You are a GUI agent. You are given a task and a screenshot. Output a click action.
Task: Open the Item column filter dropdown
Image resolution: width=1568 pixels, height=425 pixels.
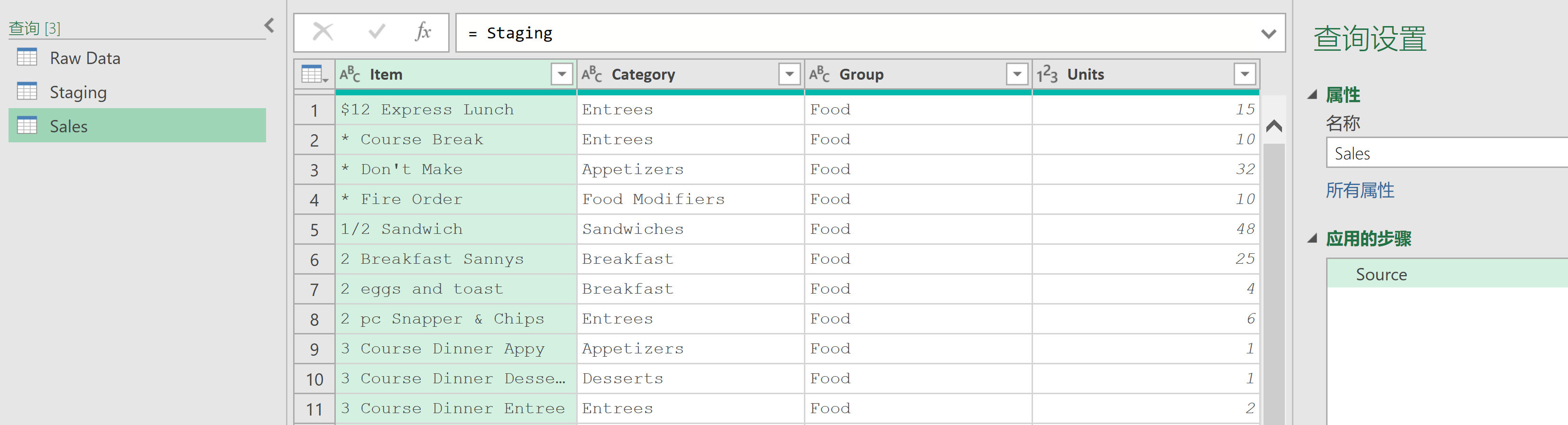[x=561, y=74]
